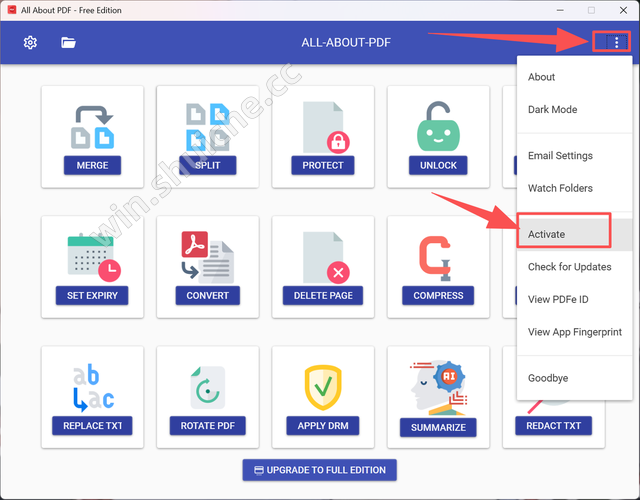Click the Apply DRM shield icon
Viewport: 640px width, 500px height.
coord(323,386)
